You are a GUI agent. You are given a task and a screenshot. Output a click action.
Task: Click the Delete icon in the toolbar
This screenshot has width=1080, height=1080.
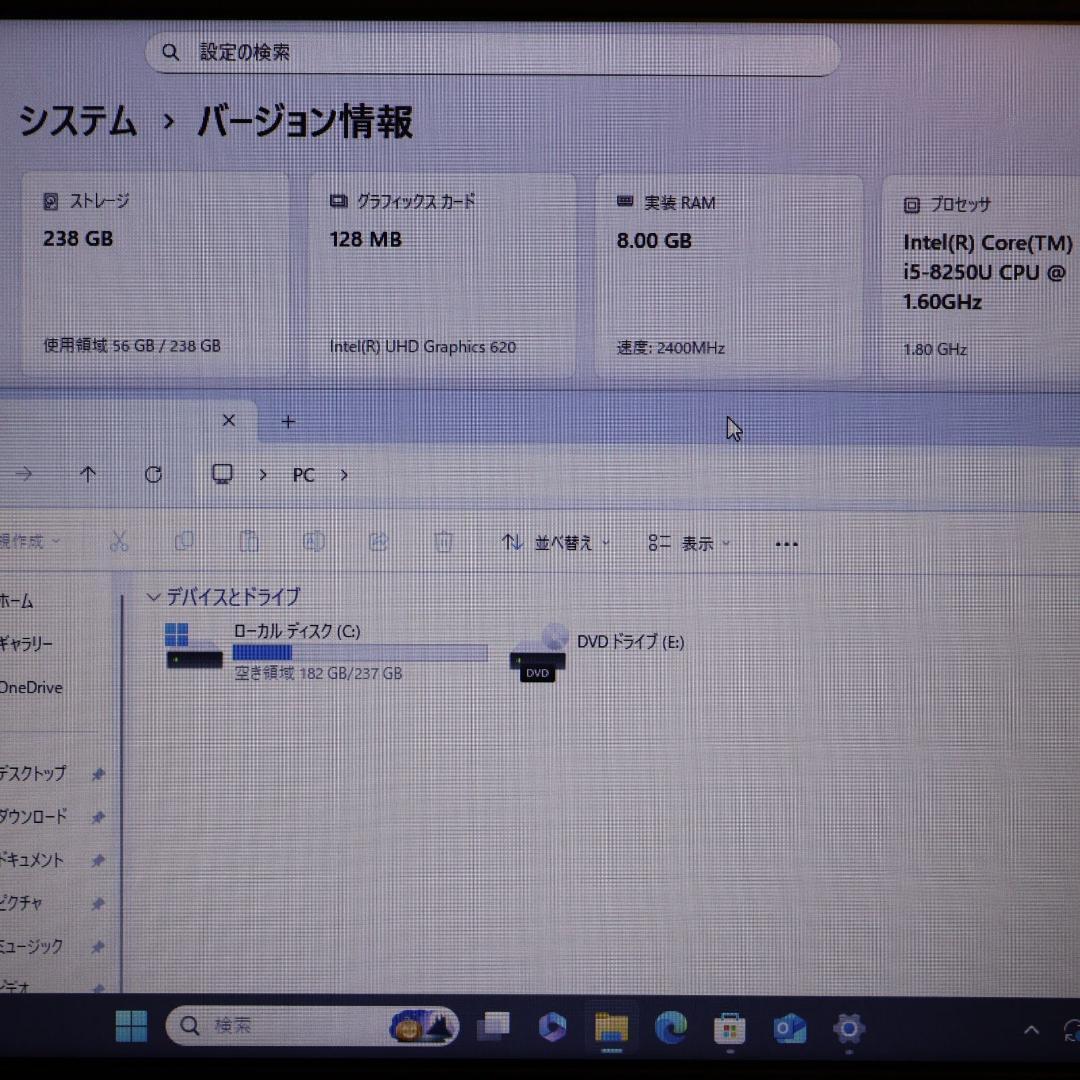[x=443, y=540]
